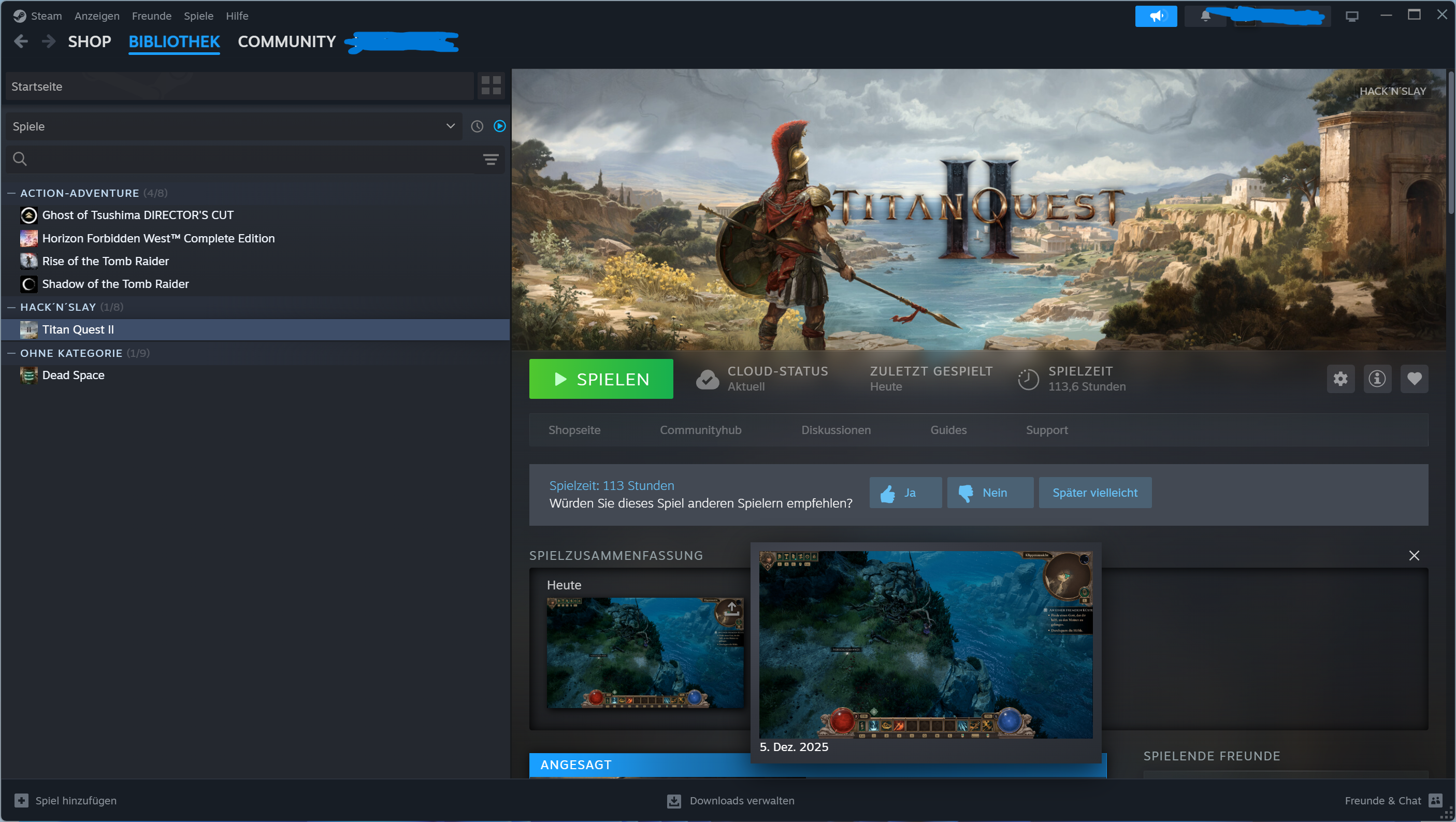Image resolution: width=1456 pixels, height=822 pixels.
Task: Start the game with the SPIELEN button
Action: tap(601, 379)
